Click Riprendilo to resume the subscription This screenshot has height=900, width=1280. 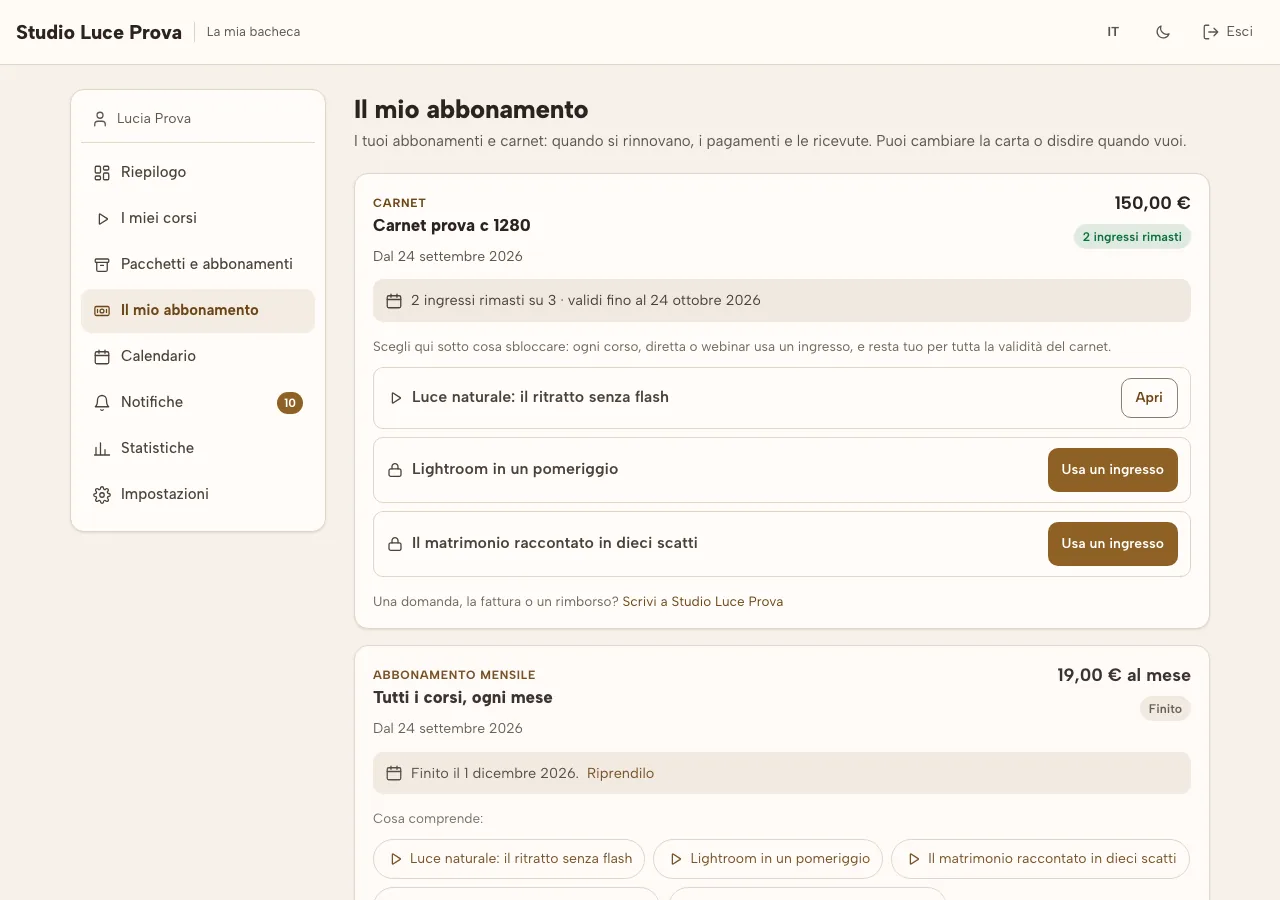tap(620, 773)
